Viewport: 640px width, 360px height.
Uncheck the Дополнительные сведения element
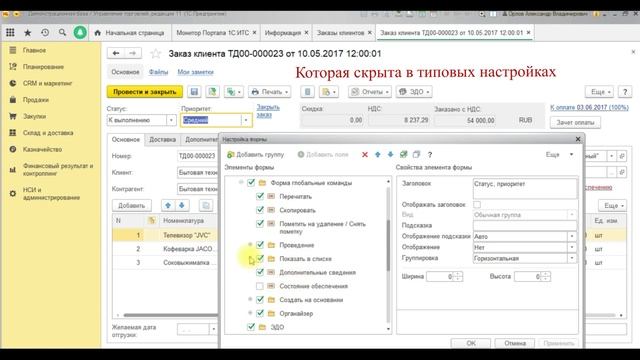pos(260,272)
